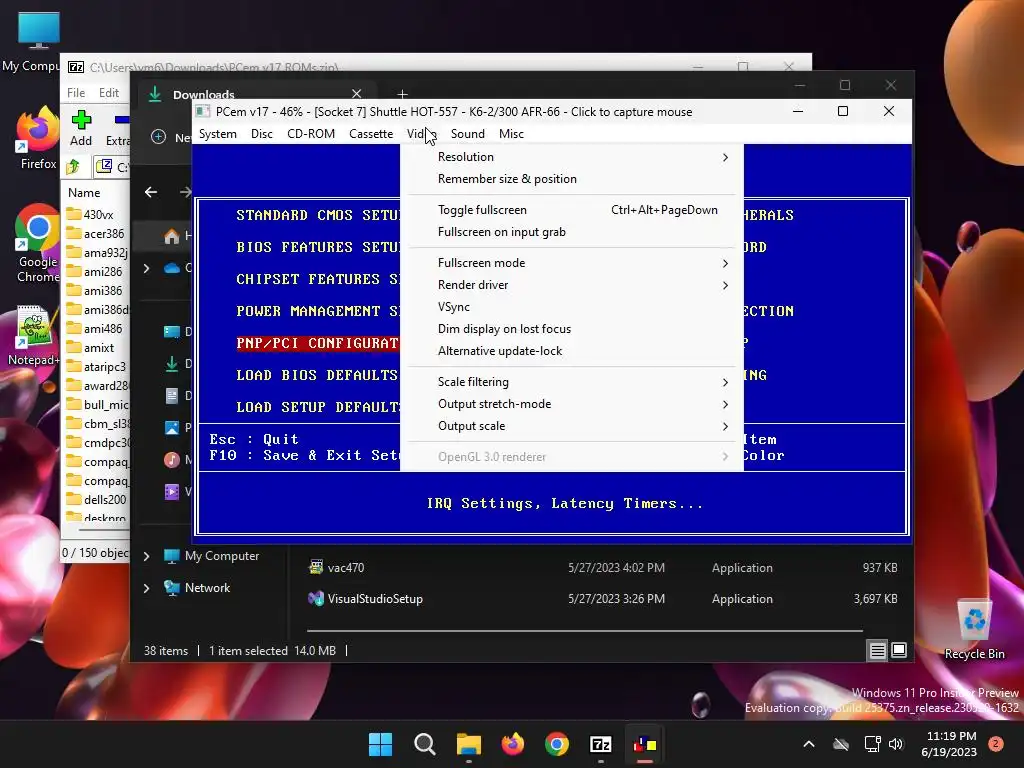The image size is (1024, 768).
Task: Open a new tab in File Explorer
Action: [402, 95]
